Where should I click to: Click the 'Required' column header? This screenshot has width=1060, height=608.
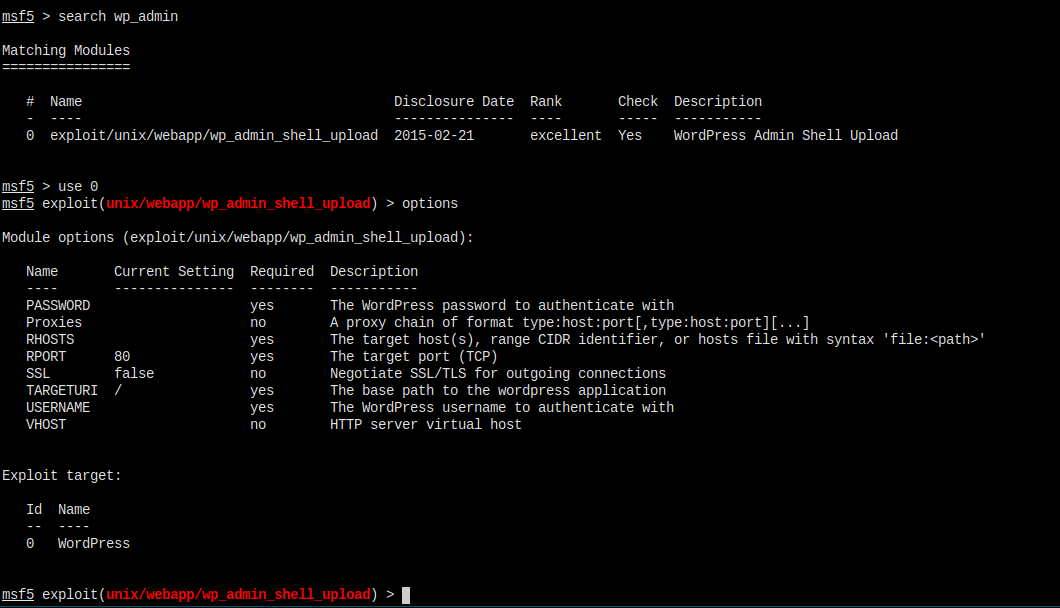point(282,271)
